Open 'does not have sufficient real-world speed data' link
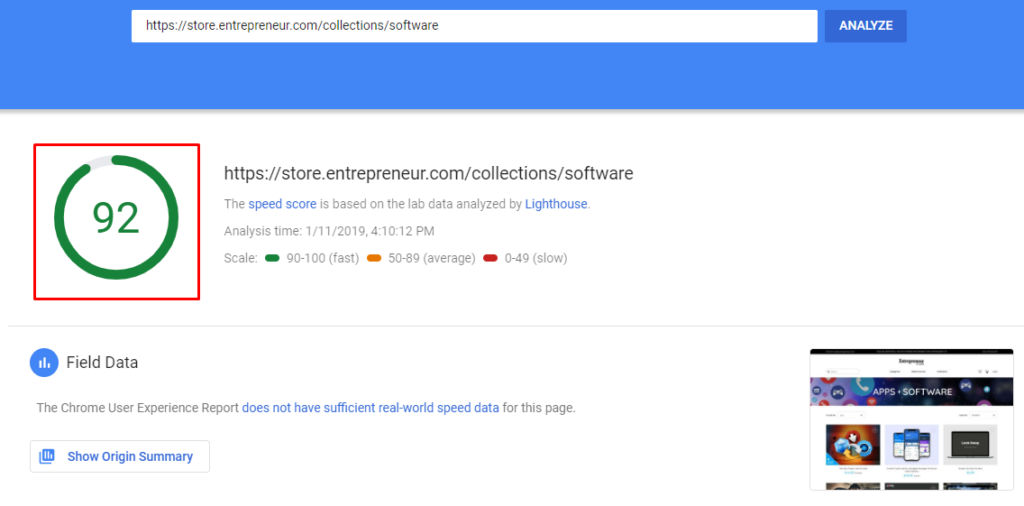 point(370,408)
